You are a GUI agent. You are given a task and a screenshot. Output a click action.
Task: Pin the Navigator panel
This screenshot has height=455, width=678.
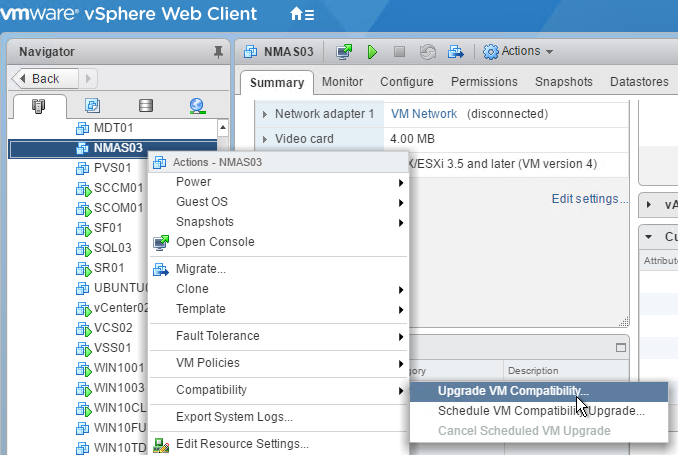point(218,52)
